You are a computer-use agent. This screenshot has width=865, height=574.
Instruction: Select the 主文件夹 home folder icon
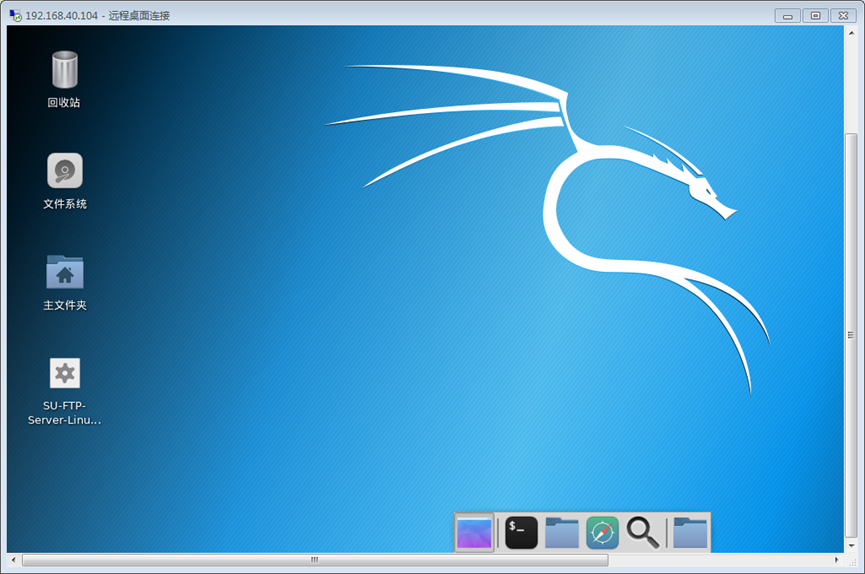[65, 272]
